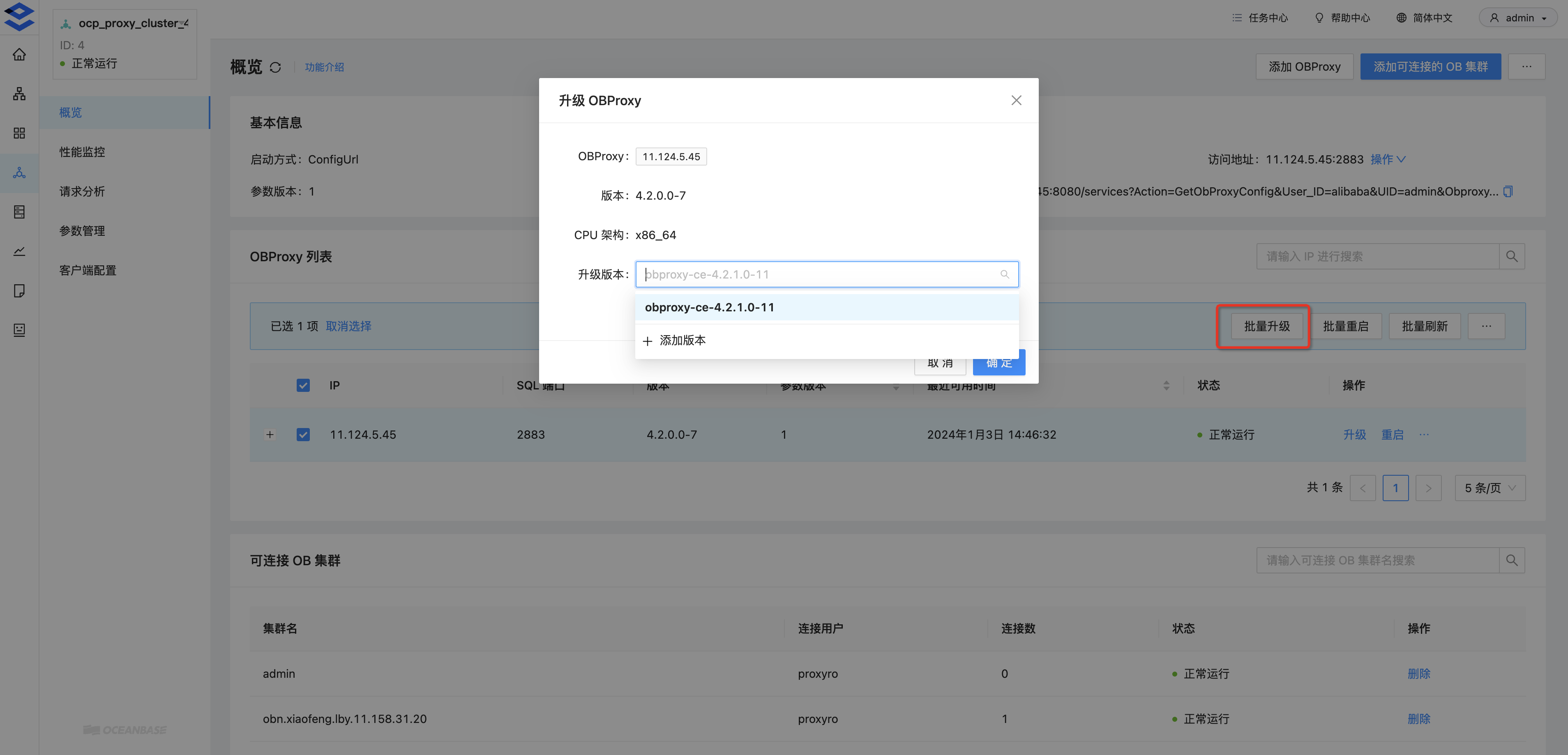
Task: Open the home page from the sidebar
Action: tap(19, 54)
